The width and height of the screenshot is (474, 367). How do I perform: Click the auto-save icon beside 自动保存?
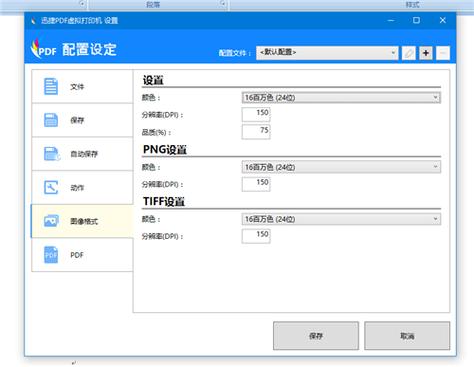(52, 154)
